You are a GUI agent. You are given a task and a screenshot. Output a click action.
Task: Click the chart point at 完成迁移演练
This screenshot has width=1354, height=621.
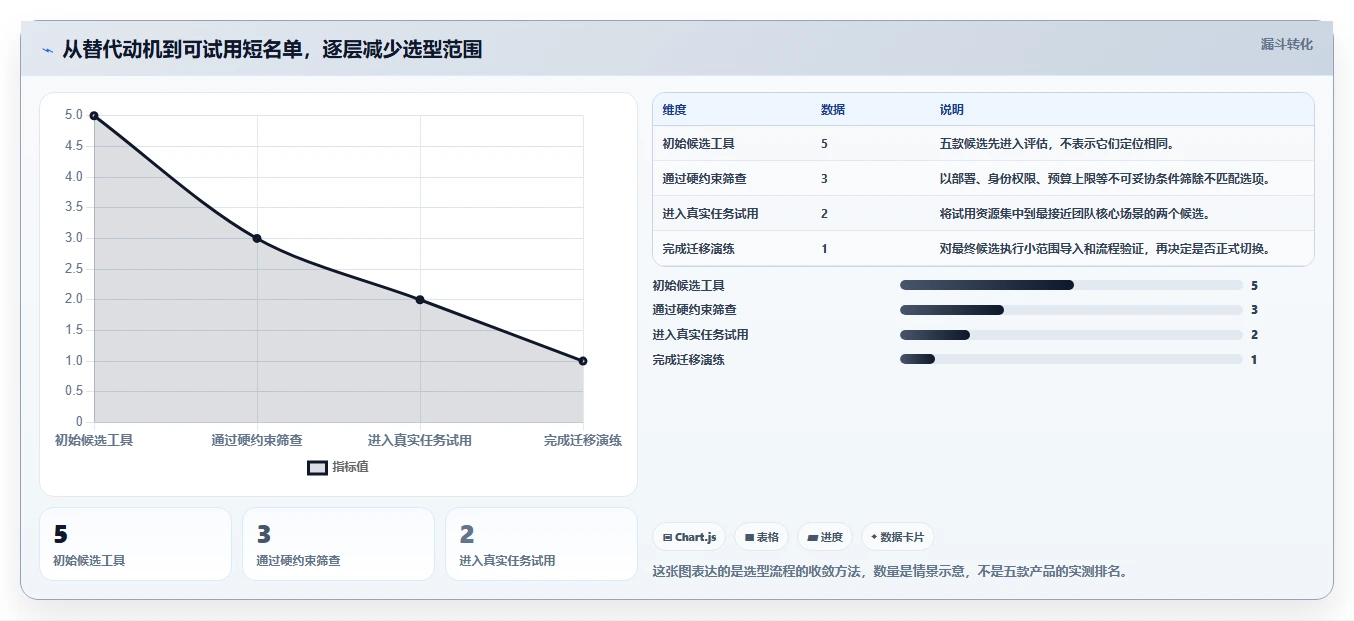coord(583,361)
